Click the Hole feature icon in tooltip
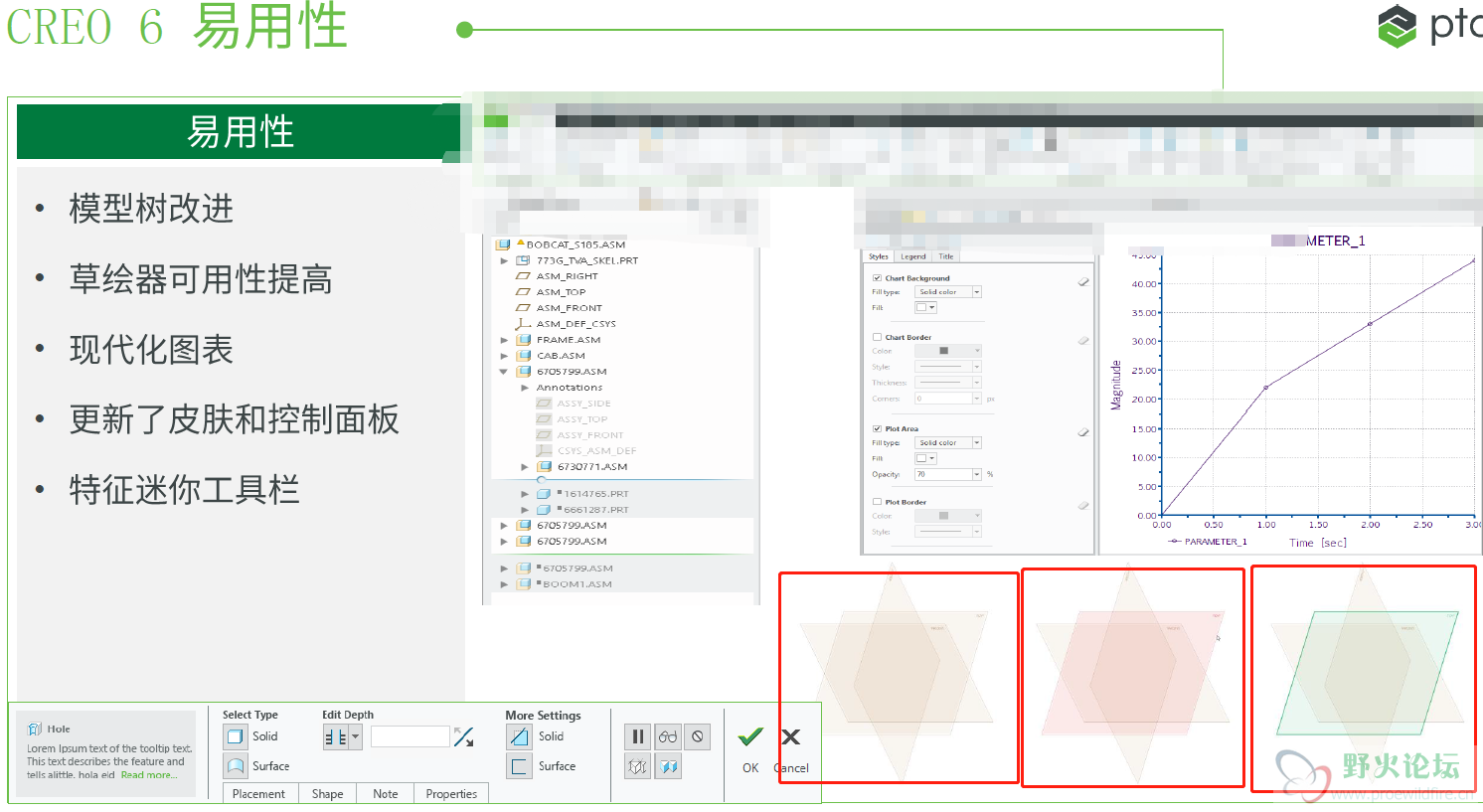This screenshot has height=812, width=1483. pyautogui.click(x=35, y=729)
